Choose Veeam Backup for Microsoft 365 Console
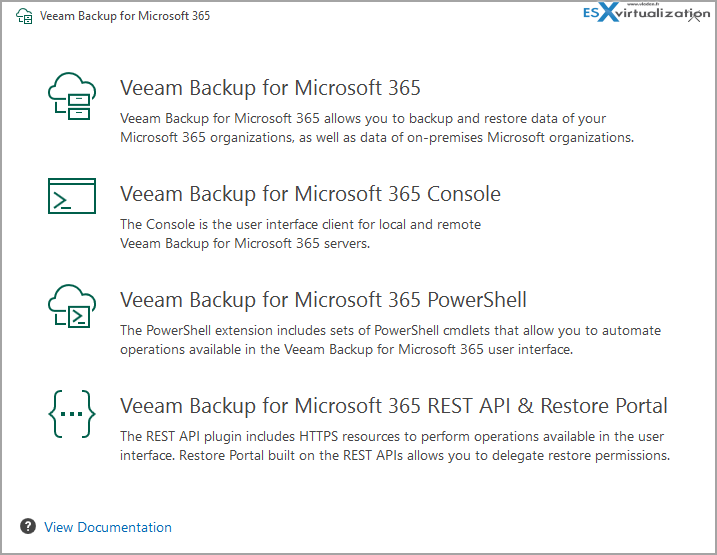Viewport: 717px width, 555px height. (310, 194)
